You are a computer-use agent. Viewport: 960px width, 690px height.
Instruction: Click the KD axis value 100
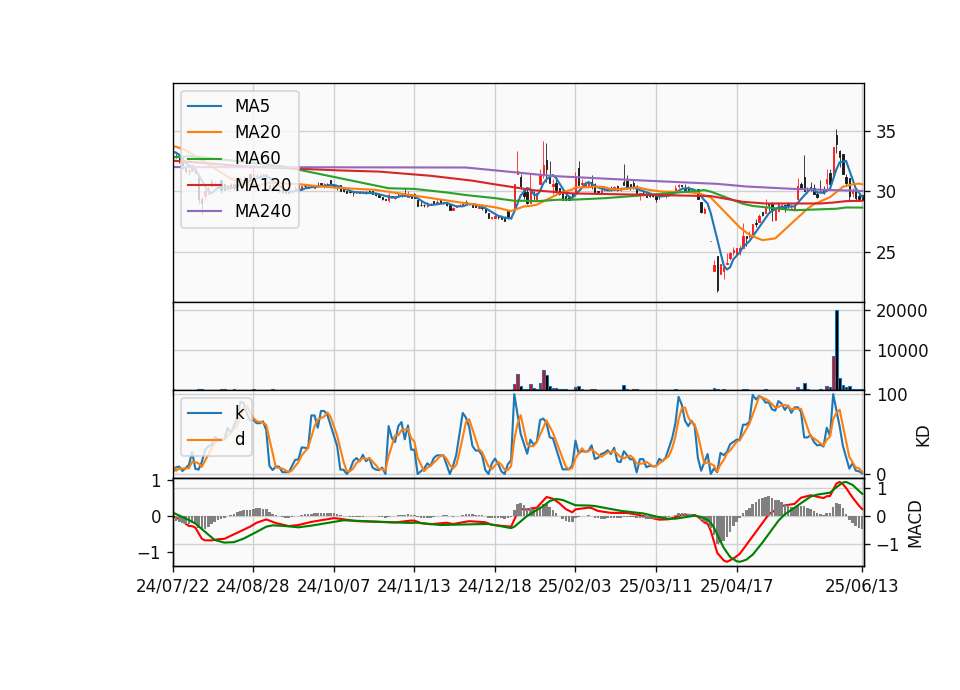891,395
